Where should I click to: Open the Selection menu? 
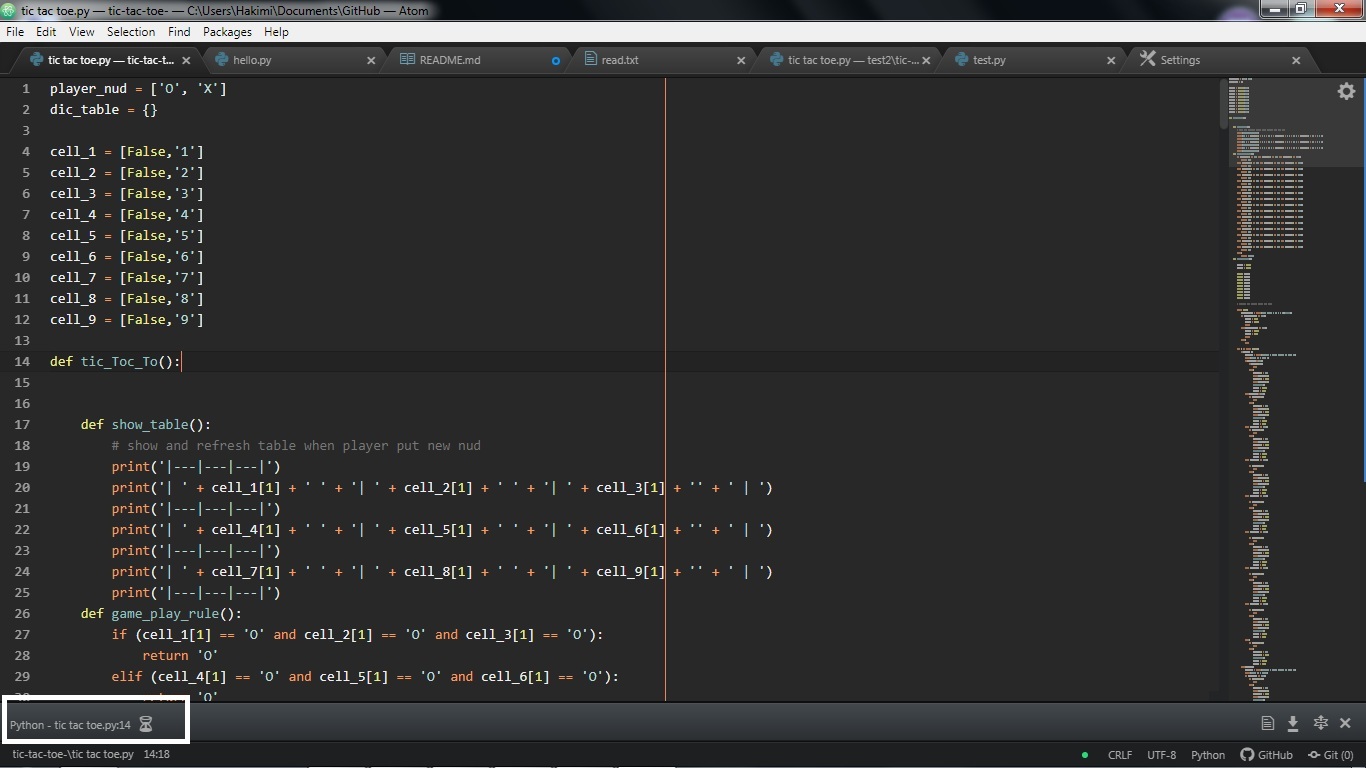coord(131,32)
